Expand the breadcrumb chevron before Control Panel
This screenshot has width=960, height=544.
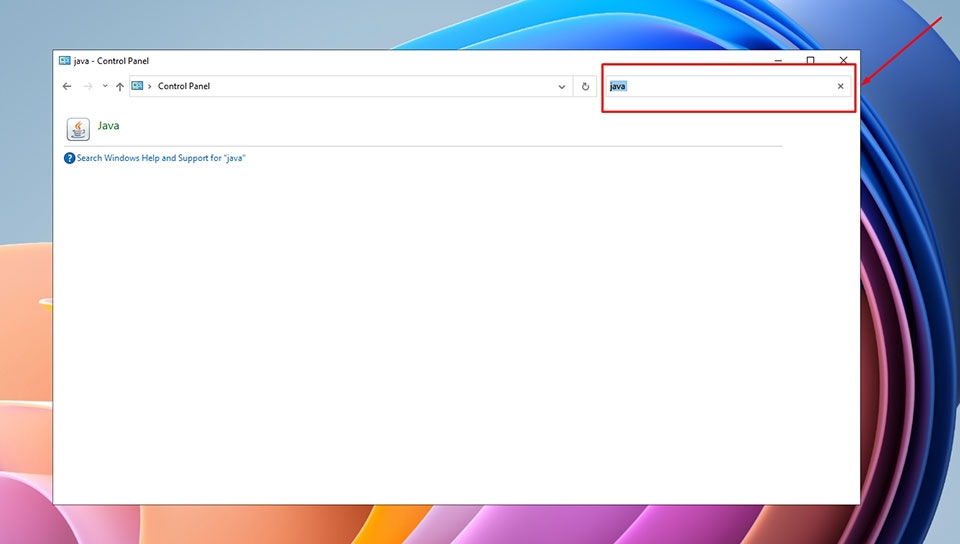[x=149, y=86]
